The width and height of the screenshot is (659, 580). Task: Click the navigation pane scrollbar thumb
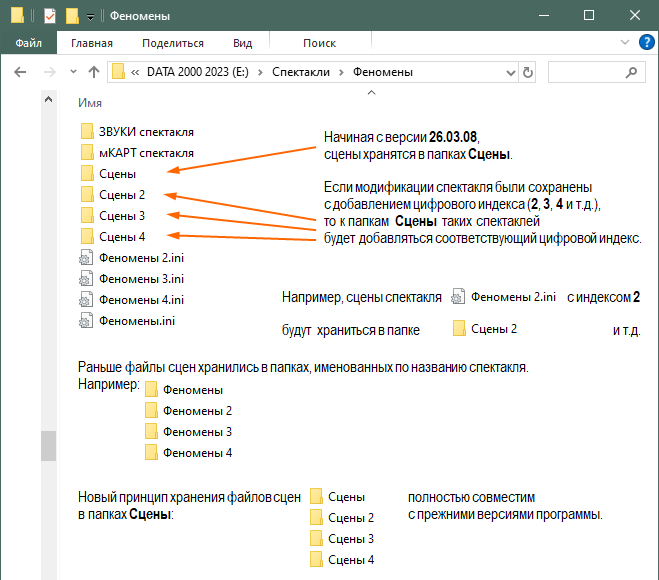[x=48, y=446]
